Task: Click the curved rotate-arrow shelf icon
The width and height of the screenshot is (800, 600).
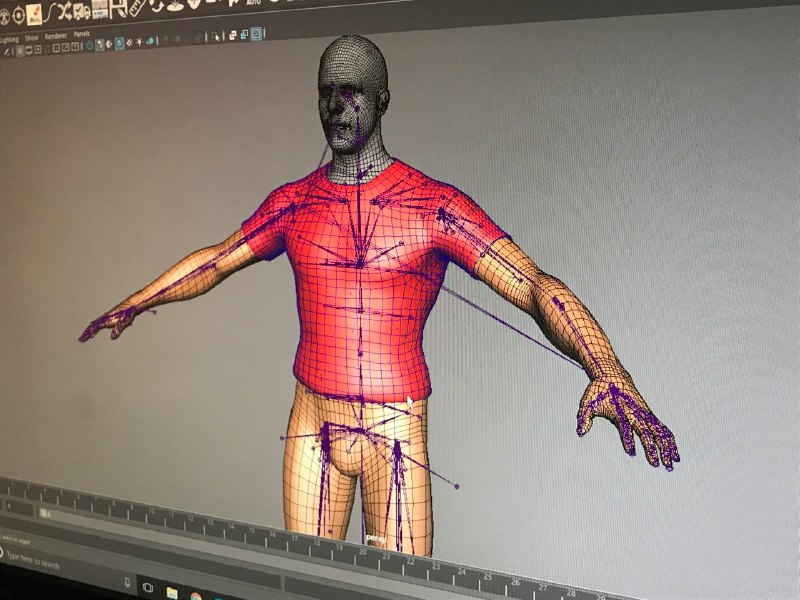Action: click(157, 5)
